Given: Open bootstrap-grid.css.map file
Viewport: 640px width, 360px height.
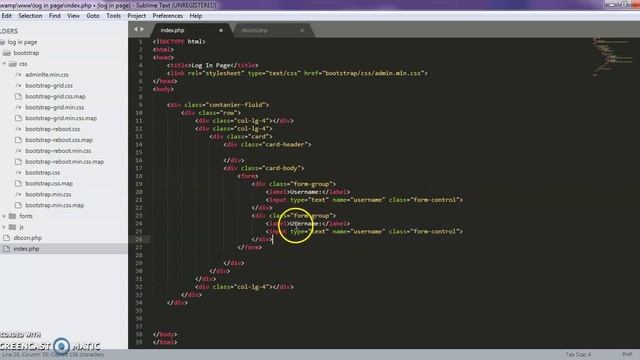Looking at the screenshot, I should click(x=56, y=97).
